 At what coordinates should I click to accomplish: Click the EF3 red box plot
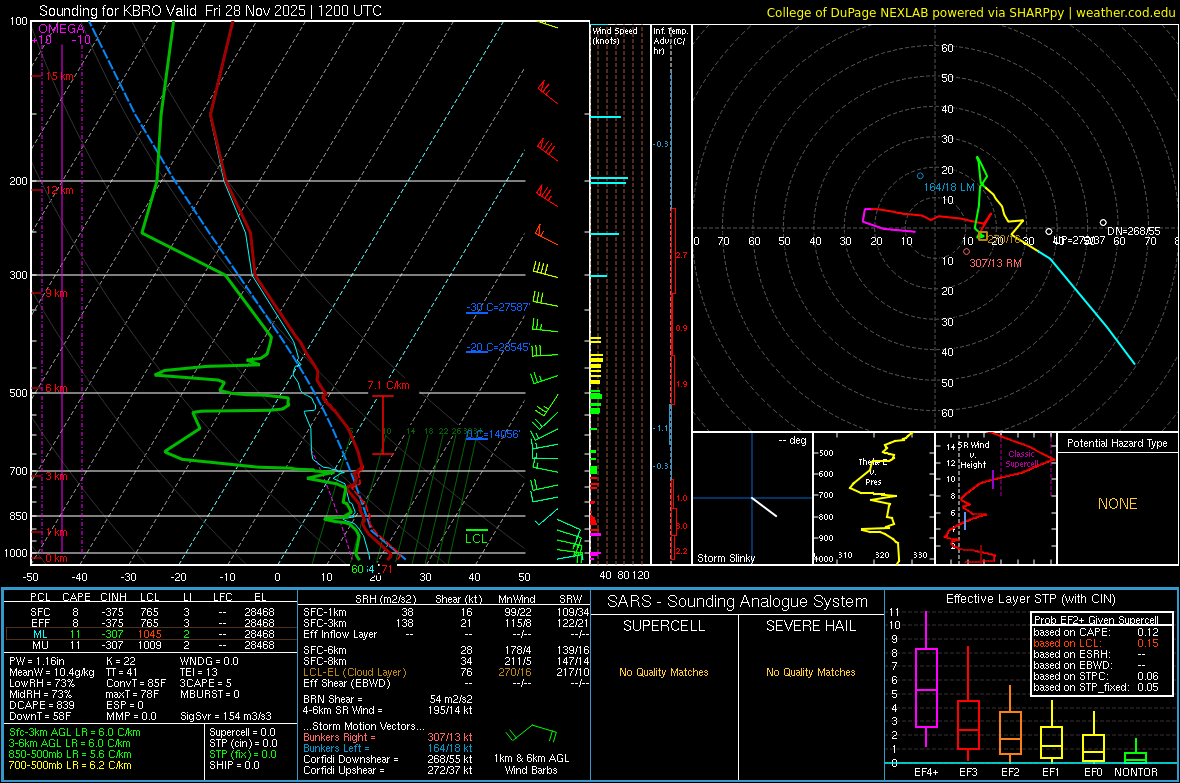(x=968, y=704)
